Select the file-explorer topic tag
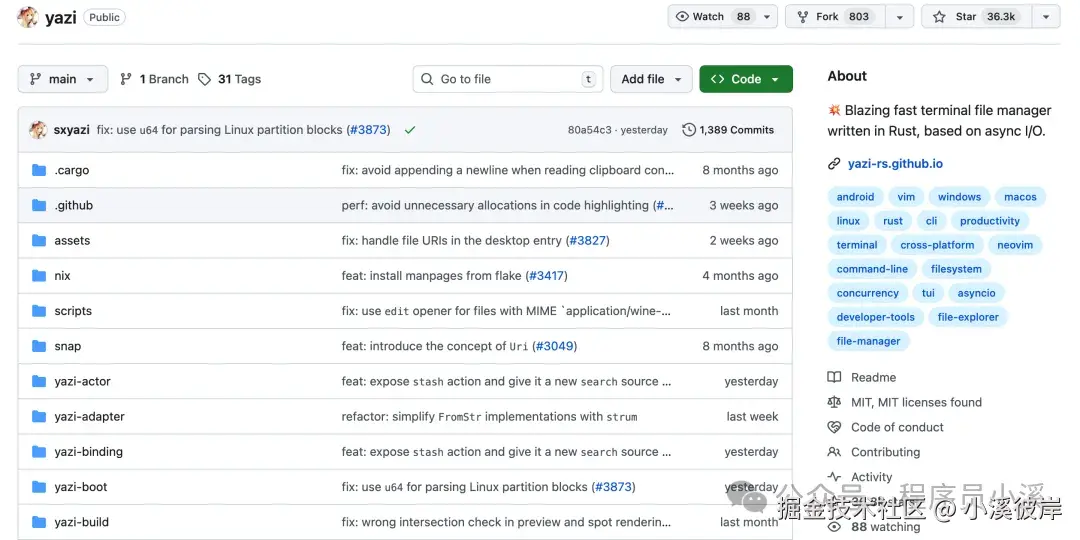 coord(968,318)
